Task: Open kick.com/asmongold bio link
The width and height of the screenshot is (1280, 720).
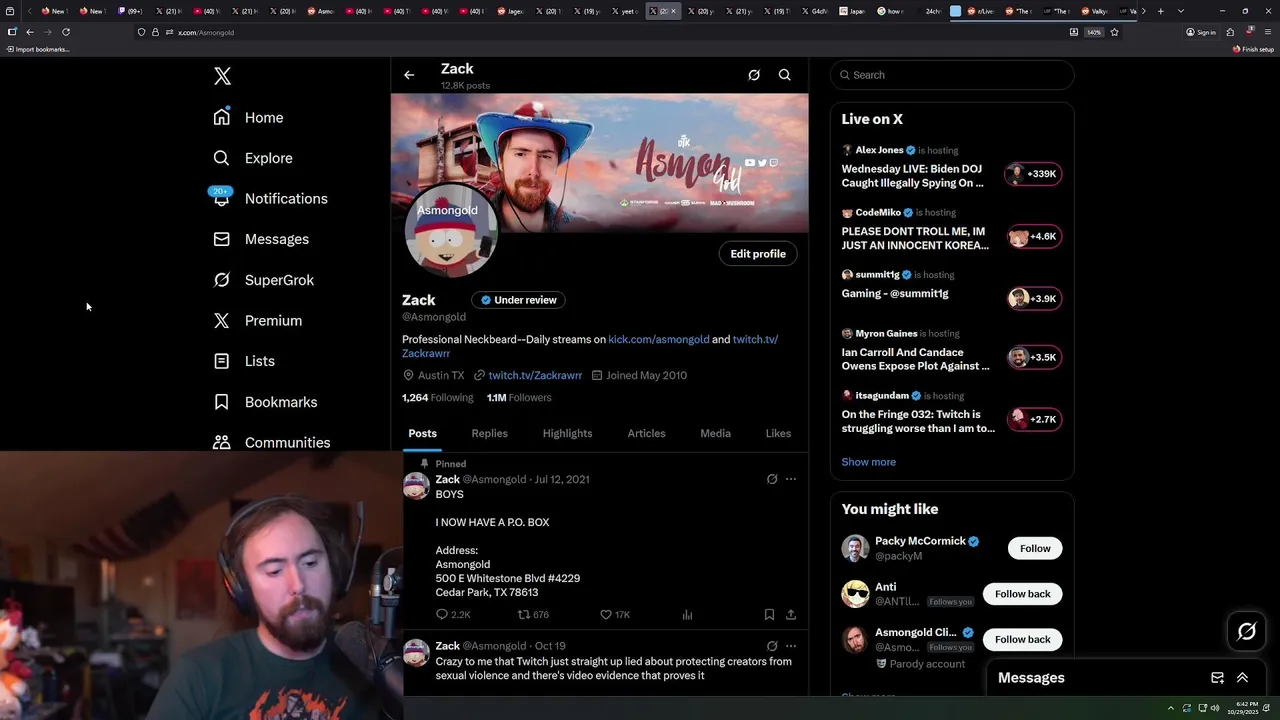Action: [x=658, y=339]
